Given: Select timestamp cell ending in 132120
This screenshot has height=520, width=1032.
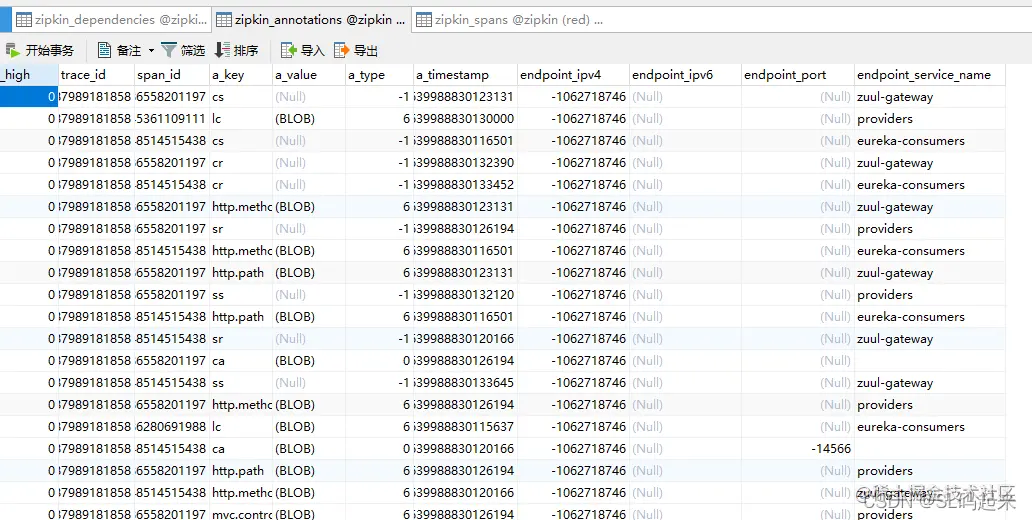Looking at the screenshot, I should click(x=465, y=294).
